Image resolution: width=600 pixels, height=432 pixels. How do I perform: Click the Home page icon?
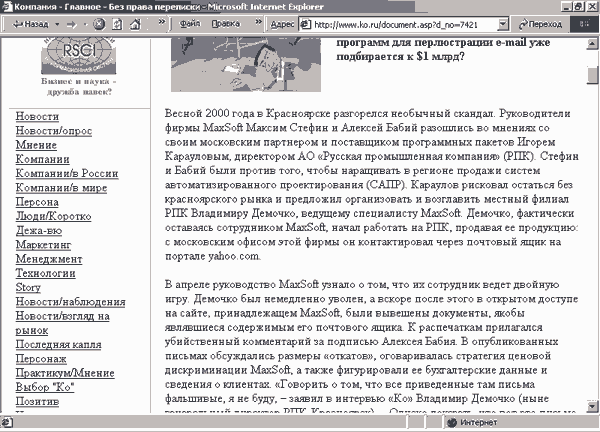coord(135,24)
